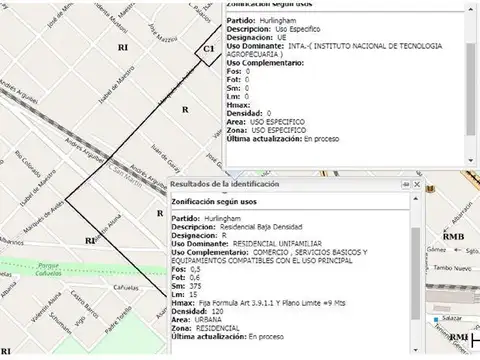The height and width of the screenshot is (360, 480).
Task: Click the Parque Cañuelas map label
Action: point(48,269)
